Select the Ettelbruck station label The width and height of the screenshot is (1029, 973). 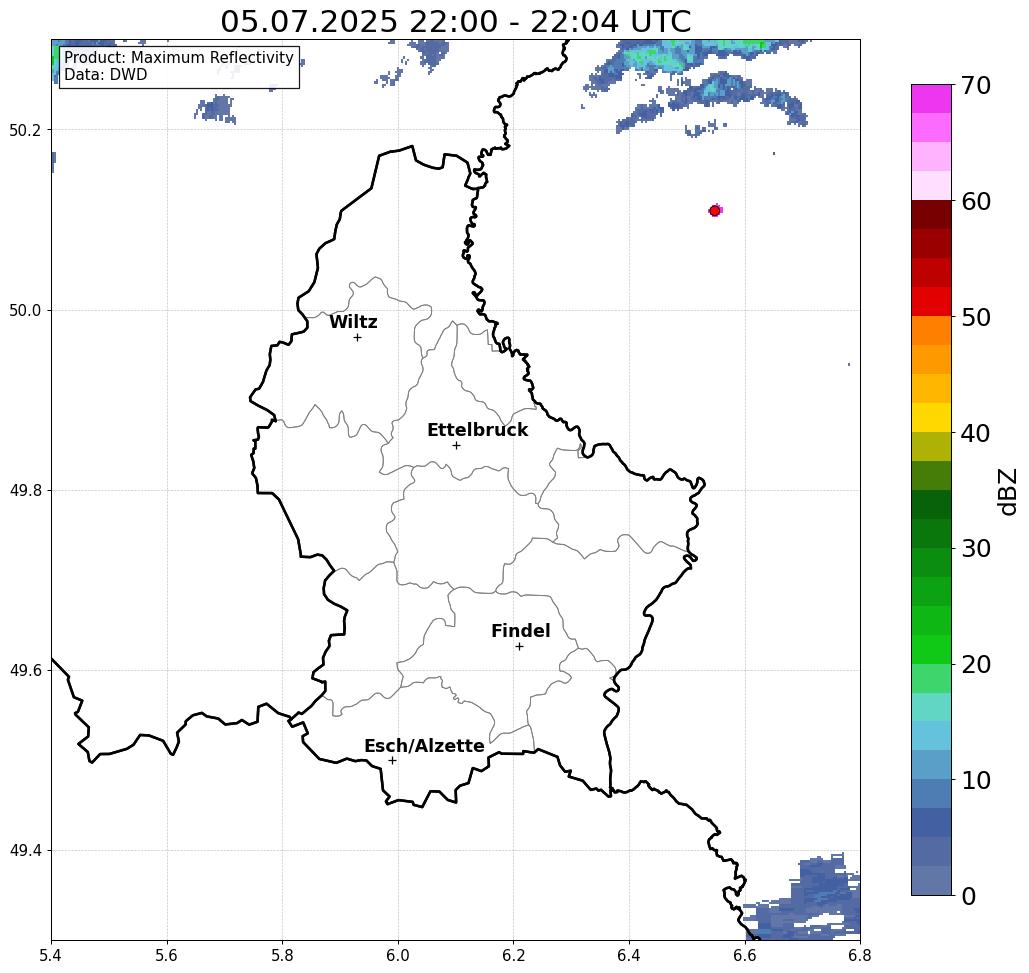477,430
